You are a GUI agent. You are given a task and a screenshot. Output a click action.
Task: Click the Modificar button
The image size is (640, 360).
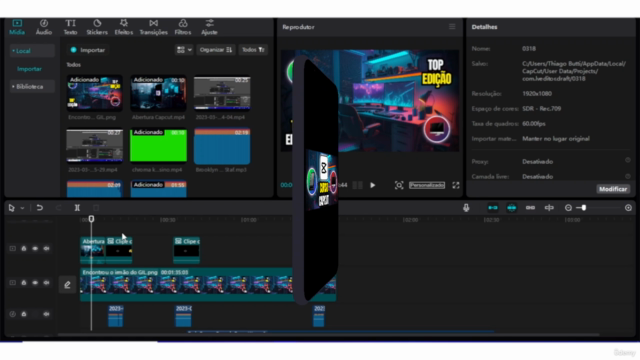(x=613, y=189)
